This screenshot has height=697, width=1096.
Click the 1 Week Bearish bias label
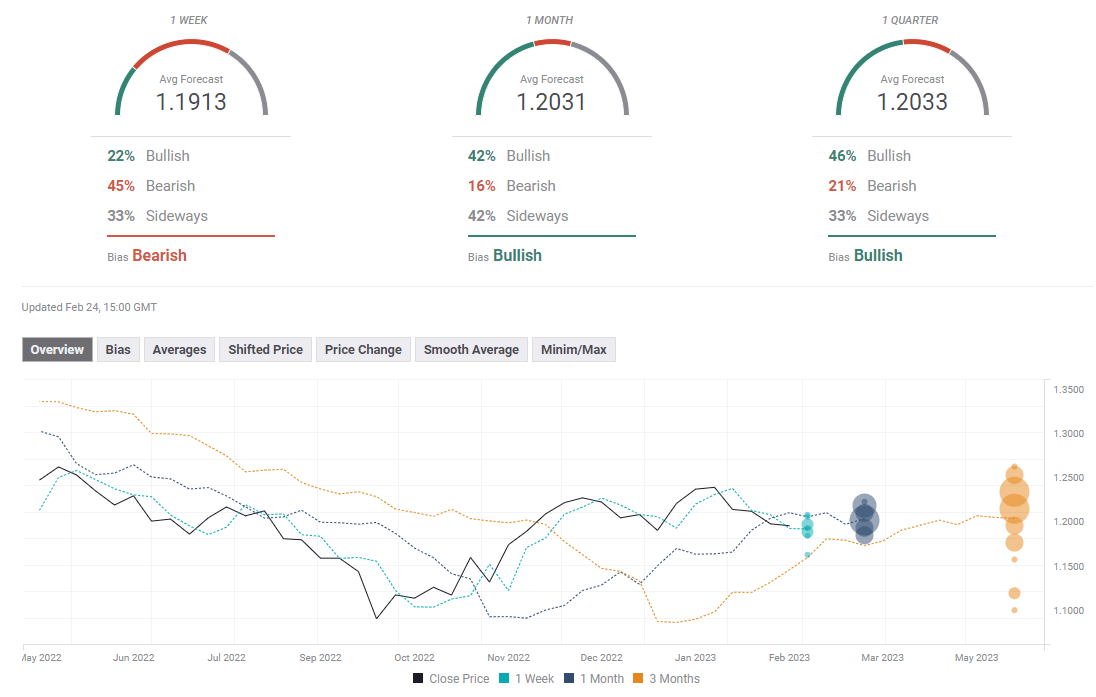(159, 256)
